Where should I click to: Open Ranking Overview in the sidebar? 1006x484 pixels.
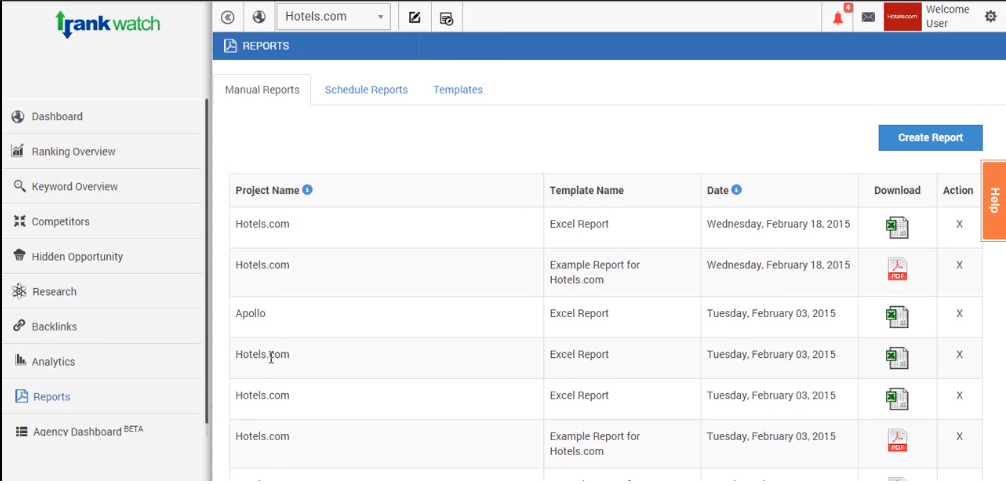(x=73, y=152)
